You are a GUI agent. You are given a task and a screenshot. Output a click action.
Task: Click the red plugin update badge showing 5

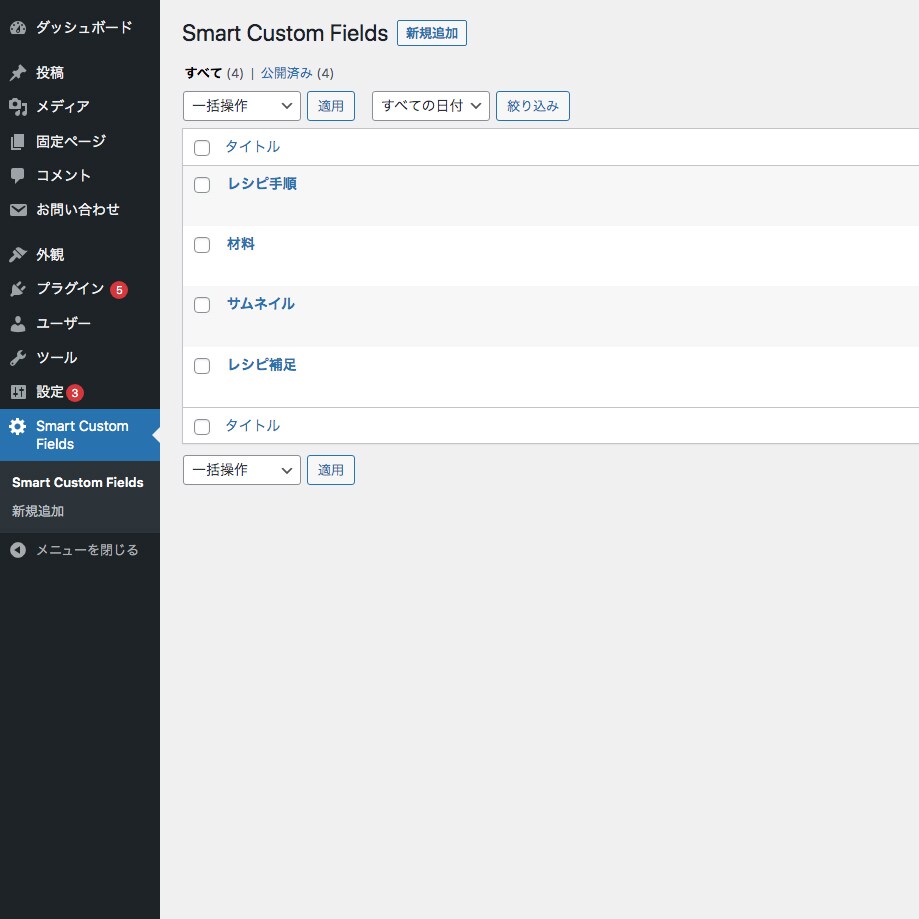click(x=119, y=290)
